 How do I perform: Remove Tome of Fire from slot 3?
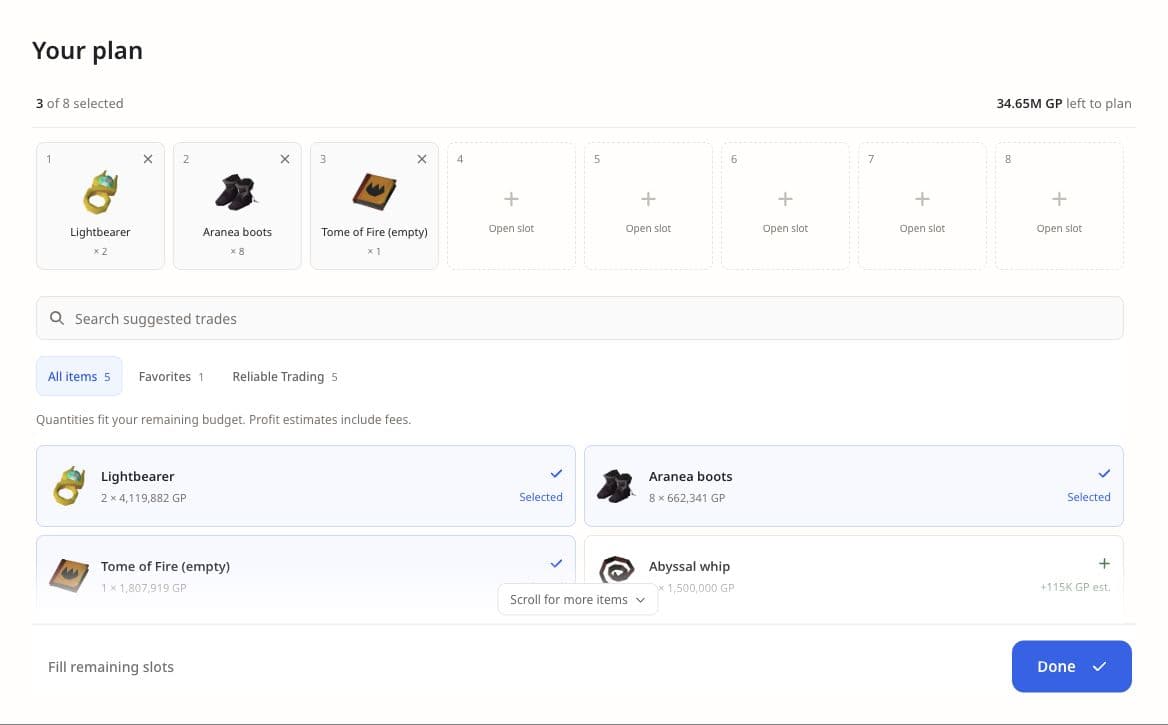422,159
